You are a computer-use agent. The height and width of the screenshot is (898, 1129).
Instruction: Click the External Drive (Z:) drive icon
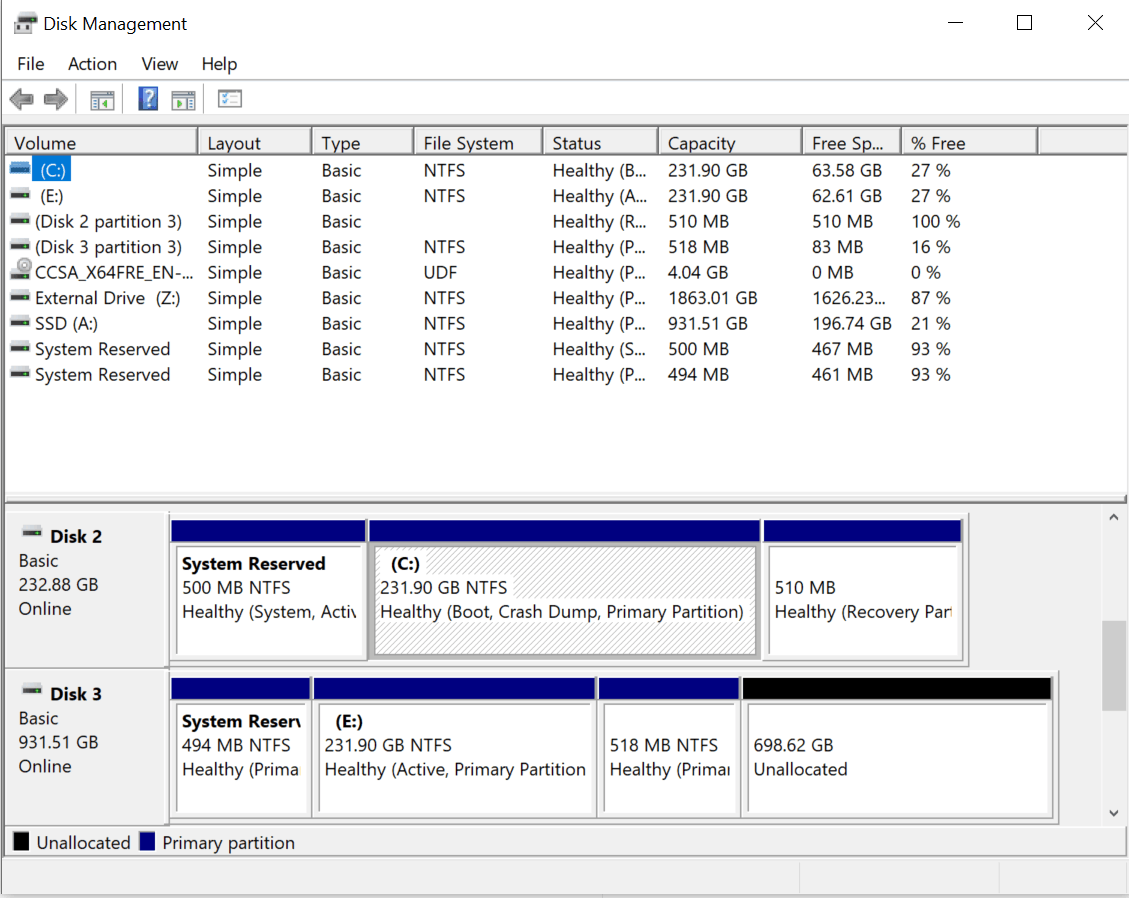[x=20, y=297]
